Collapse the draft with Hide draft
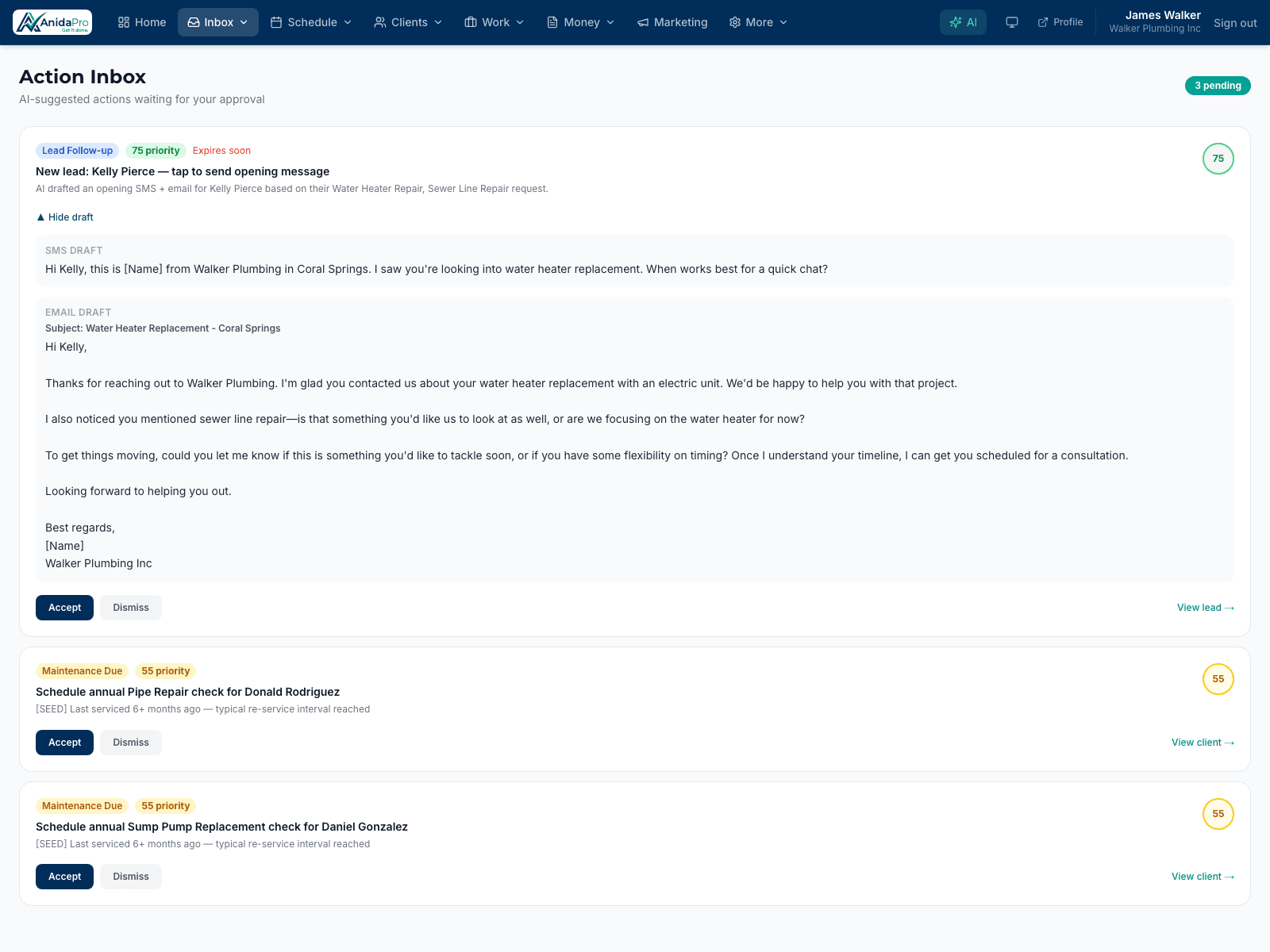The image size is (1270, 952). (65, 217)
